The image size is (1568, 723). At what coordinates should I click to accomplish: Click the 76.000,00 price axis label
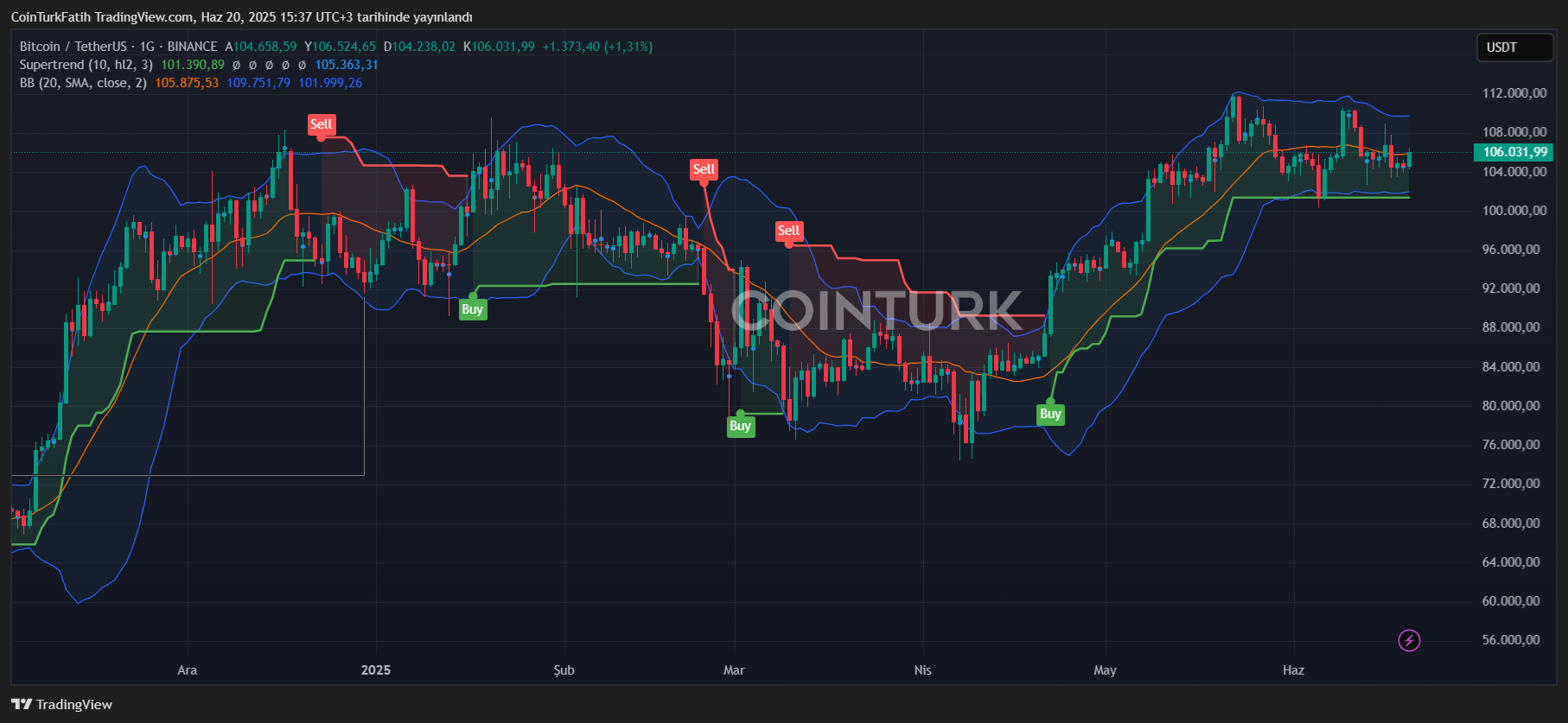1511,445
